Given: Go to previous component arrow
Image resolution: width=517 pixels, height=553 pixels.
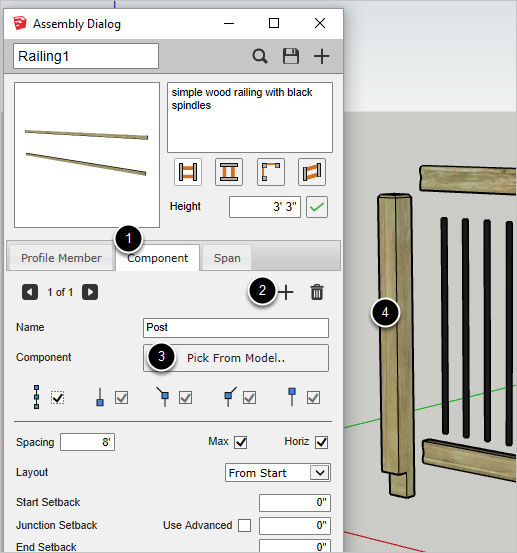Looking at the screenshot, I should (x=30, y=292).
